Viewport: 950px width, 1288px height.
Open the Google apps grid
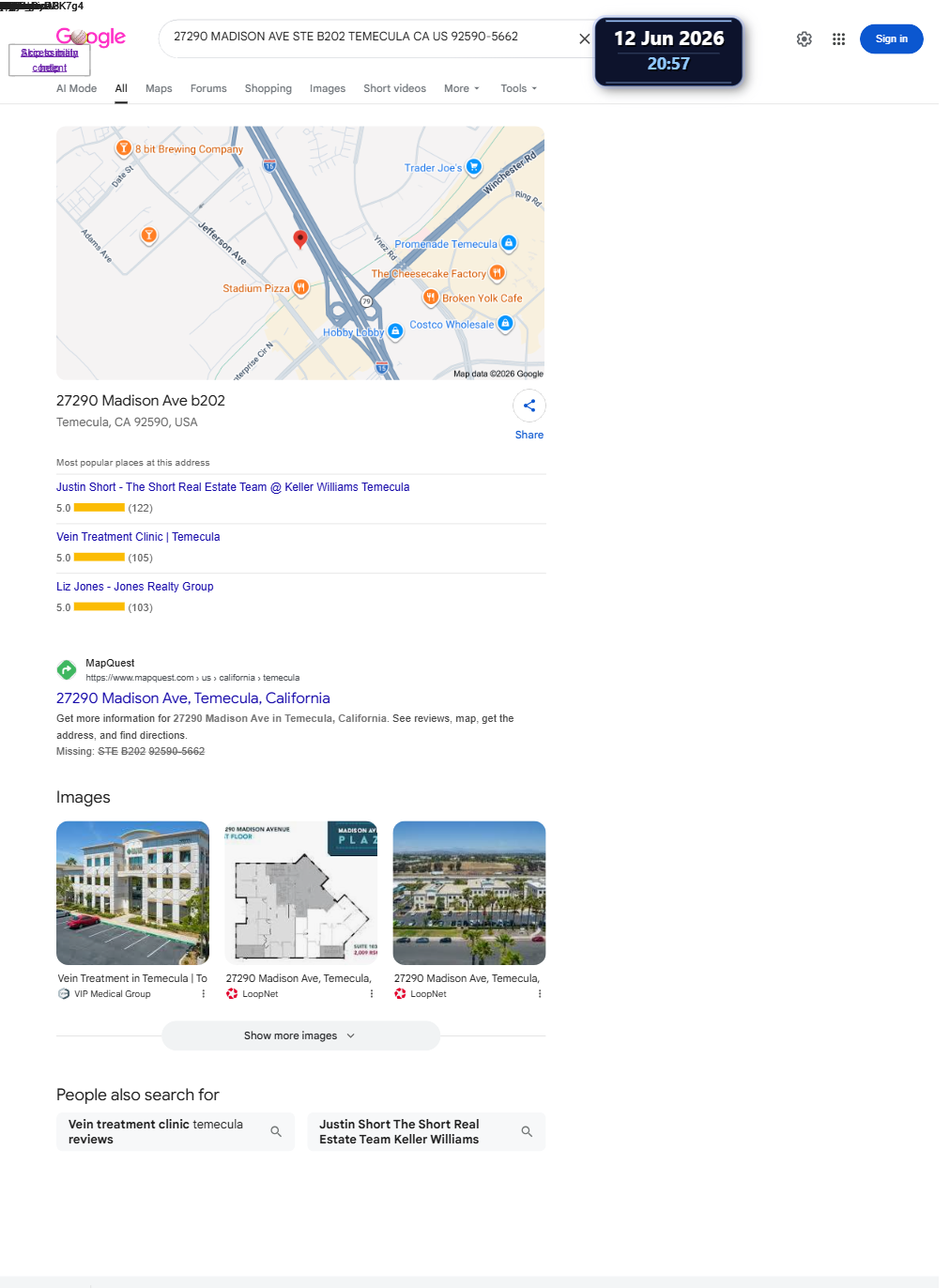coord(839,39)
